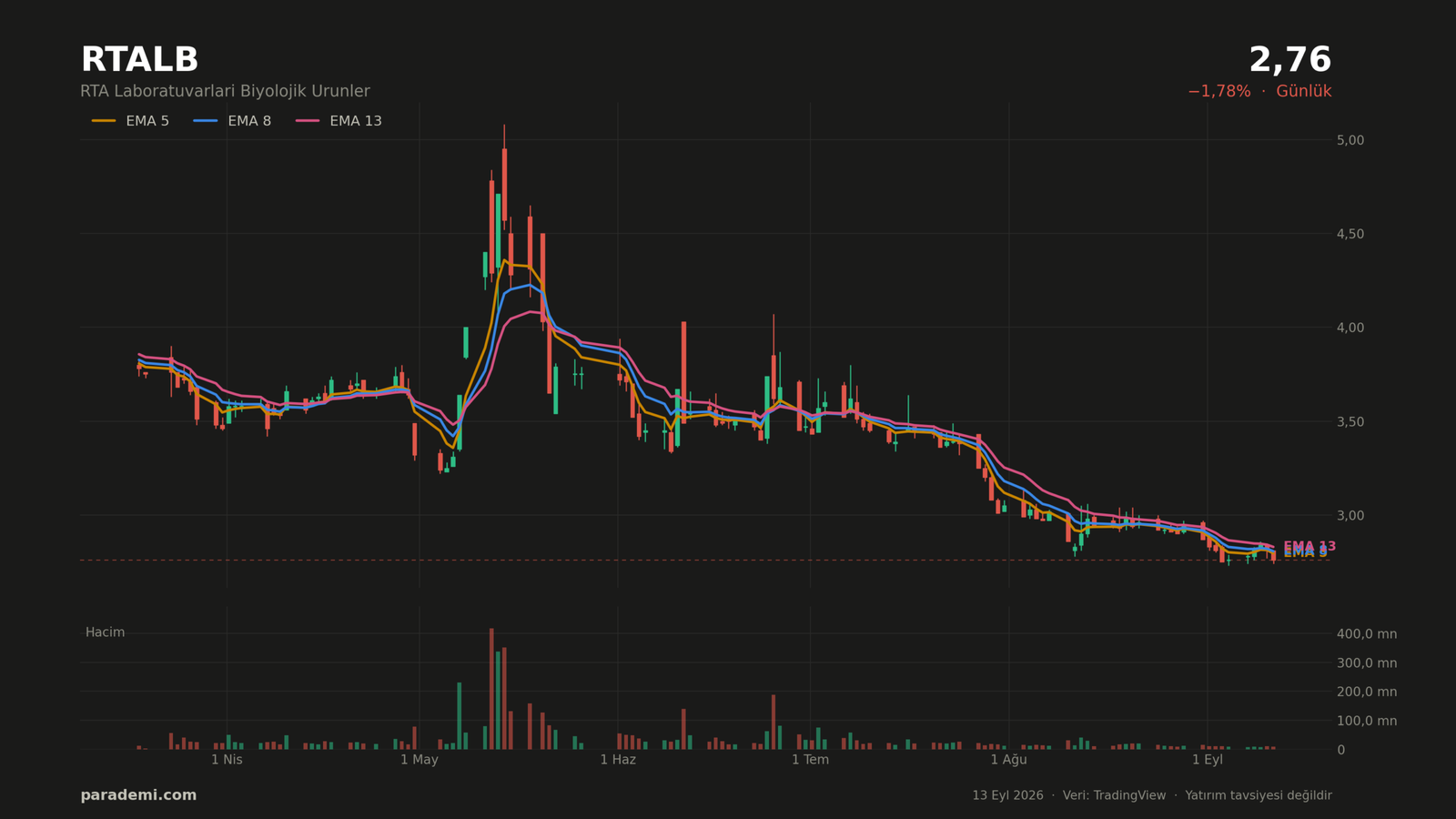Click the 400,0 mn volume axis label
The height and width of the screenshot is (819, 1456).
[1367, 633]
